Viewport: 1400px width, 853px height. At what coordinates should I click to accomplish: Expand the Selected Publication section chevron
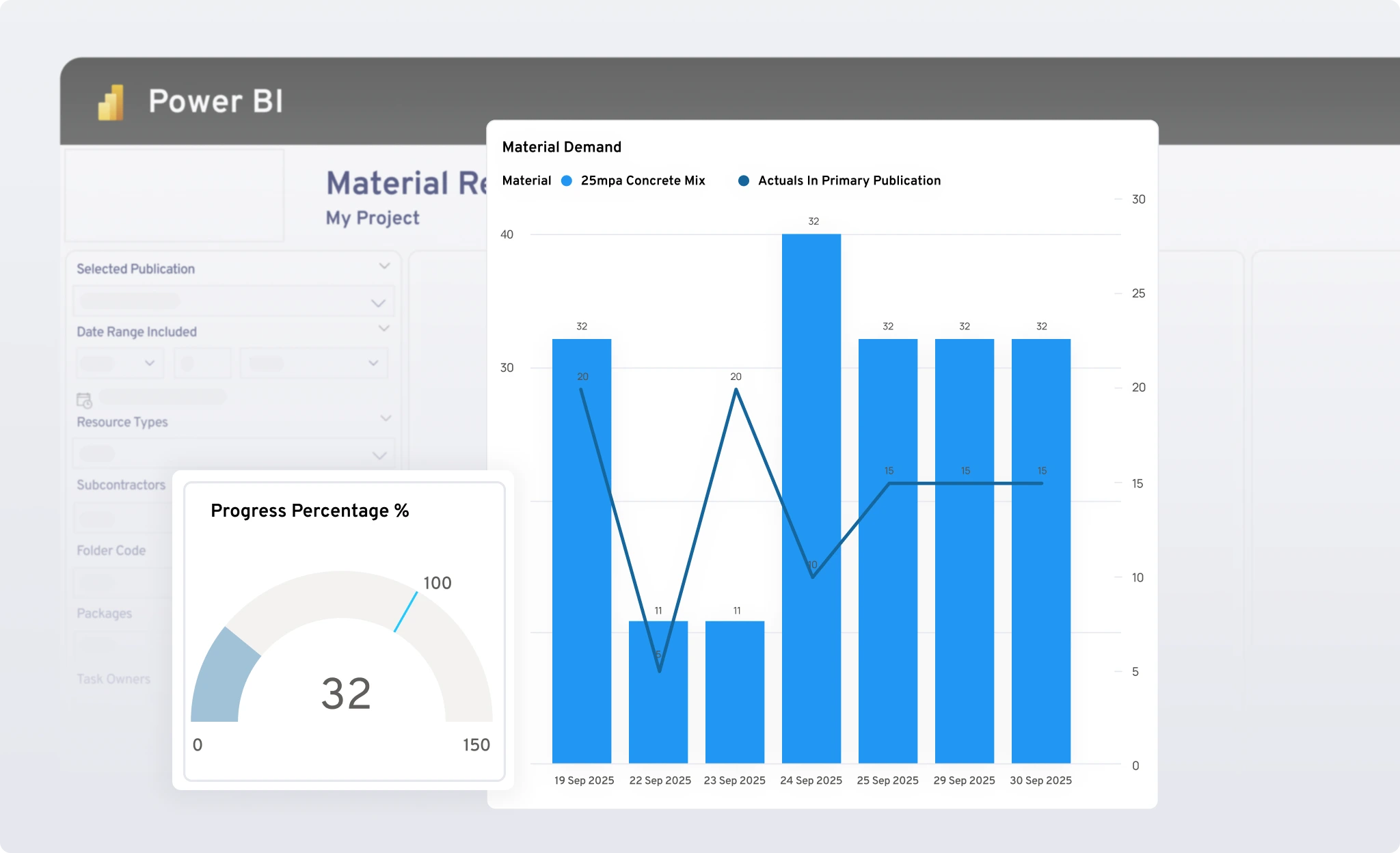[384, 266]
